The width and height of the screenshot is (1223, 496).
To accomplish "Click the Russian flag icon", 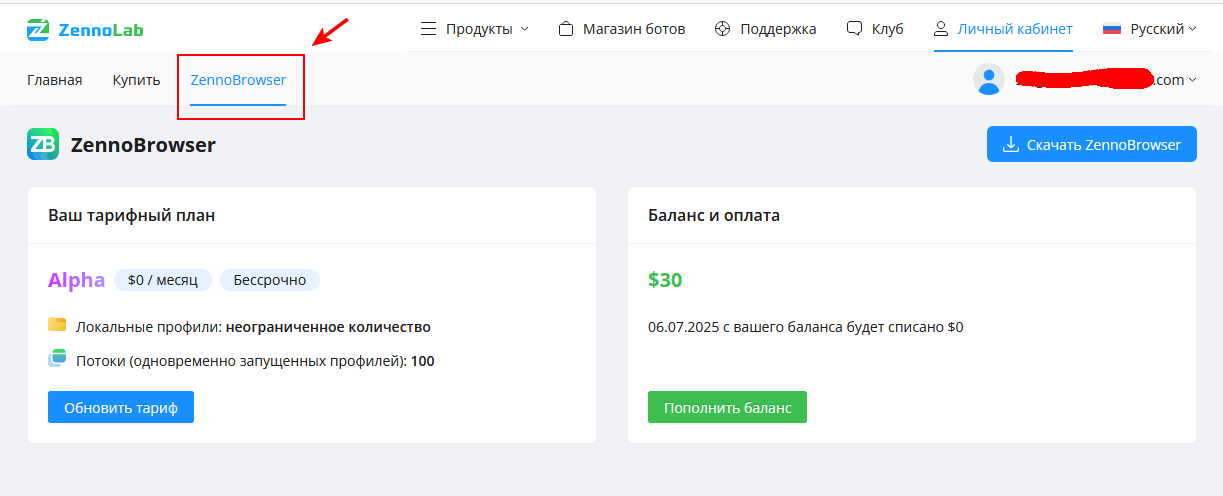I will tap(1112, 29).
